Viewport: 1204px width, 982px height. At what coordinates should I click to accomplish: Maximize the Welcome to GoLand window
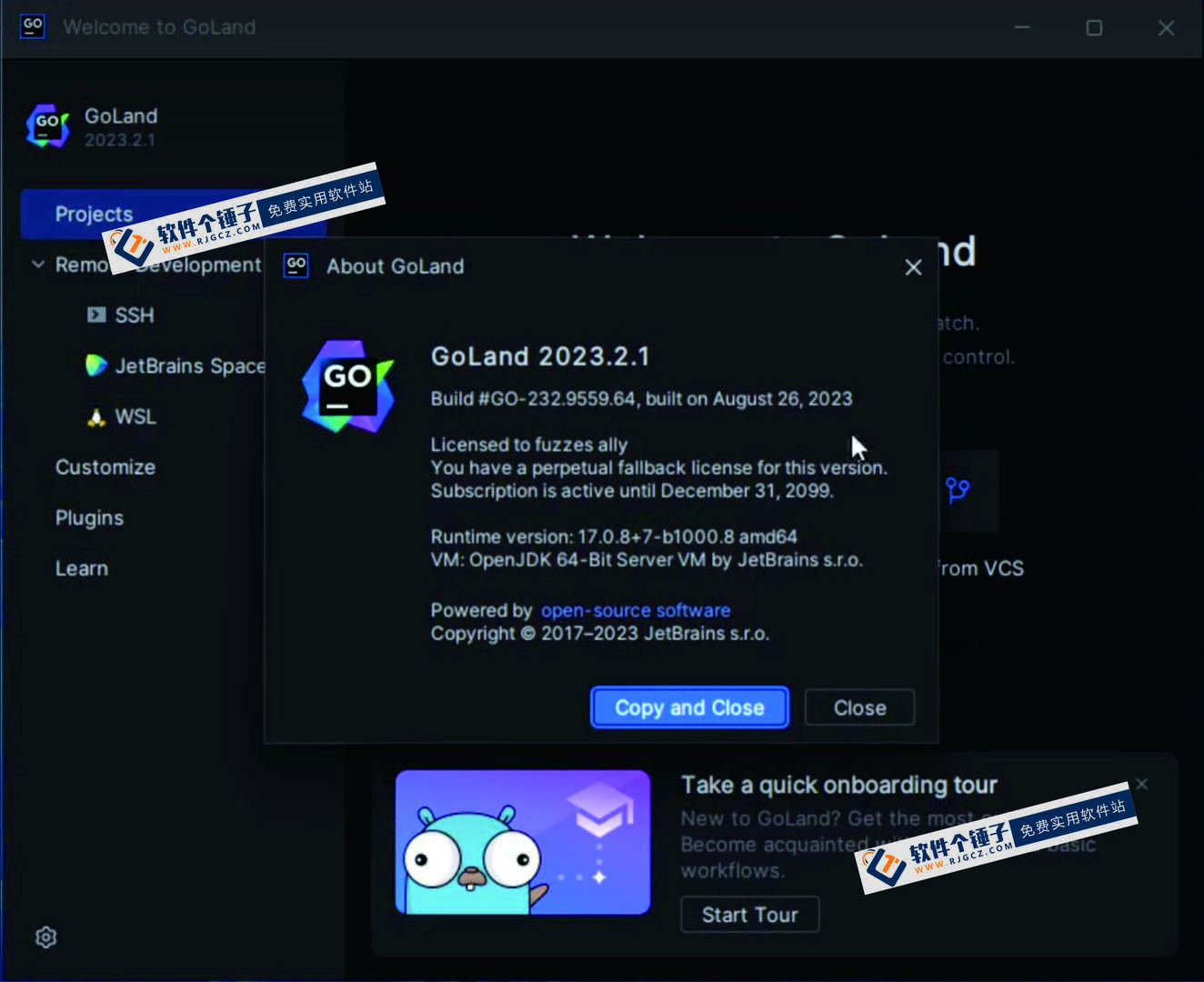pos(1094,27)
